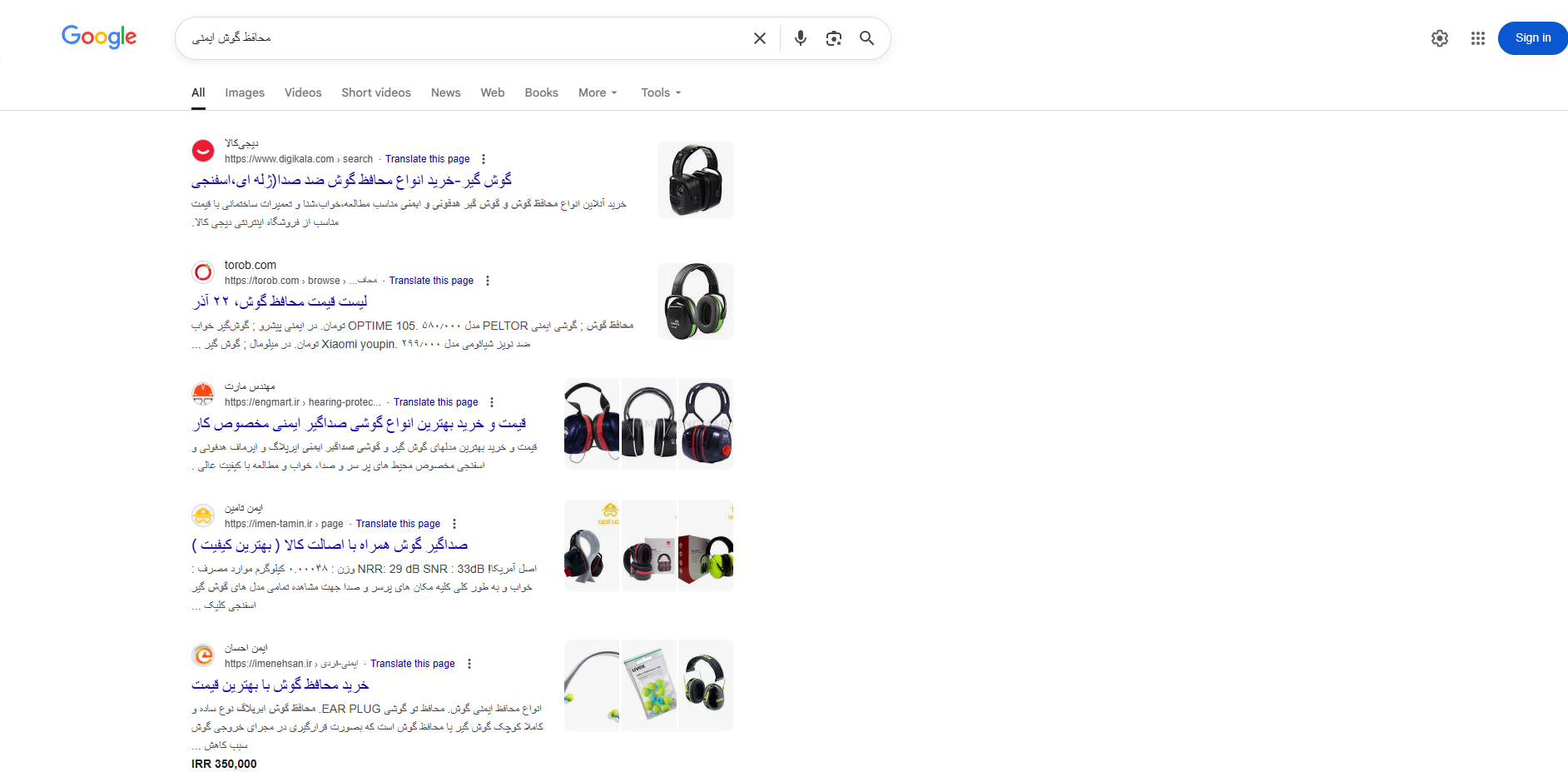Translate the imen-tamin.ir result page
This screenshot has width=1568, height=772.
(x=398, y=524)
